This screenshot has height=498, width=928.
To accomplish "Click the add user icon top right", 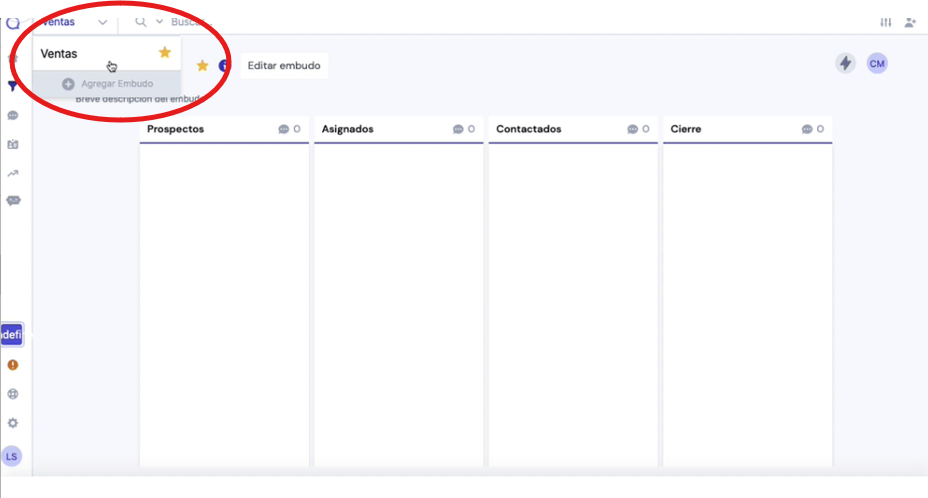I will [x=910, y=23].
